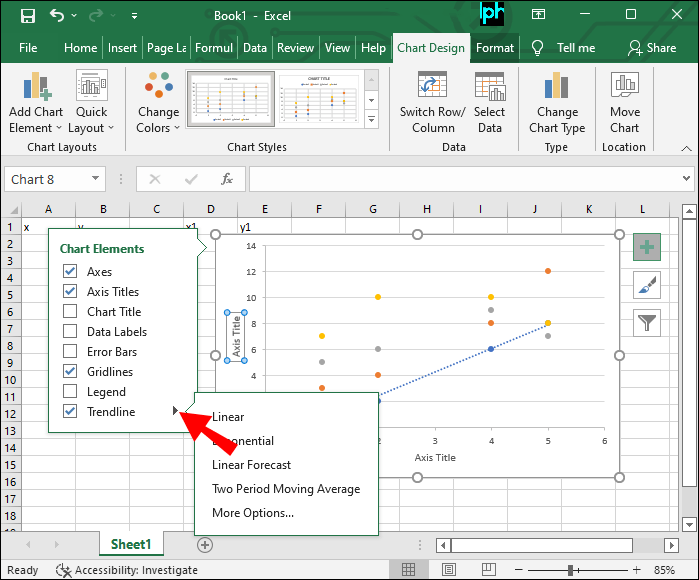Enable the Chart Title checkbox

(x=70, y=312)
